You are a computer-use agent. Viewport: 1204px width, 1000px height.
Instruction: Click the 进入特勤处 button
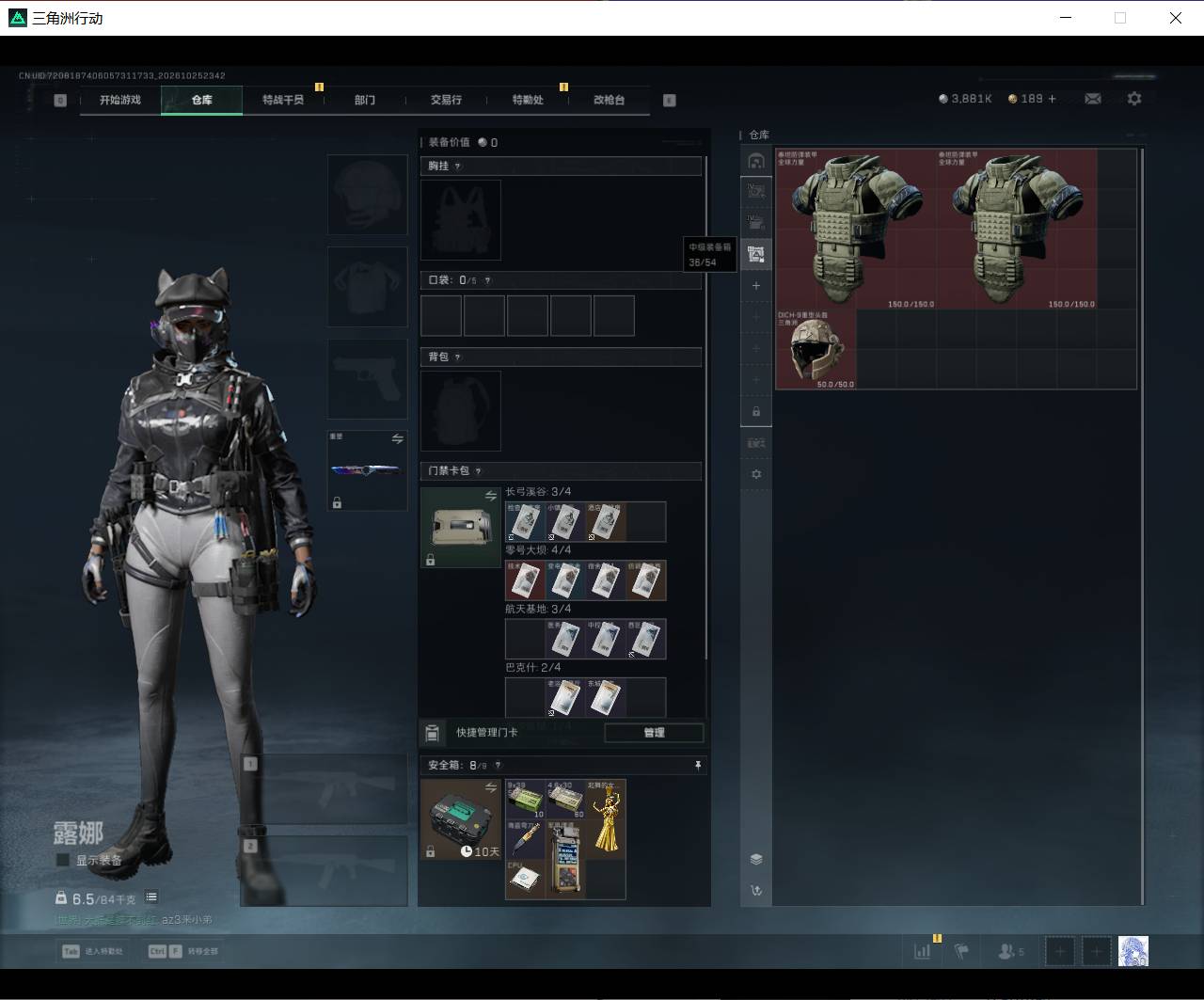click(93, 951)
